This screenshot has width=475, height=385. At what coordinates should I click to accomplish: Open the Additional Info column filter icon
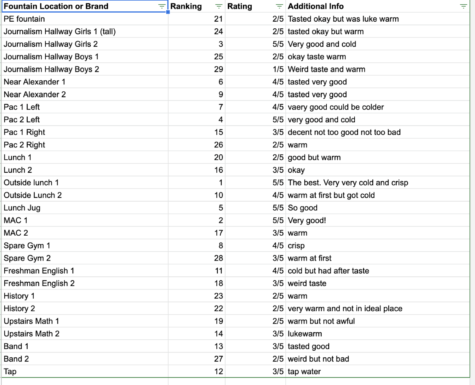pyautogui.click(x=463, y=6)
